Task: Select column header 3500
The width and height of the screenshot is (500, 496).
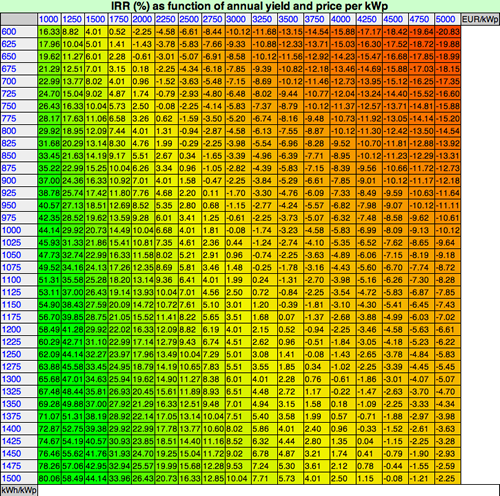Action: (x=290, y=19)
